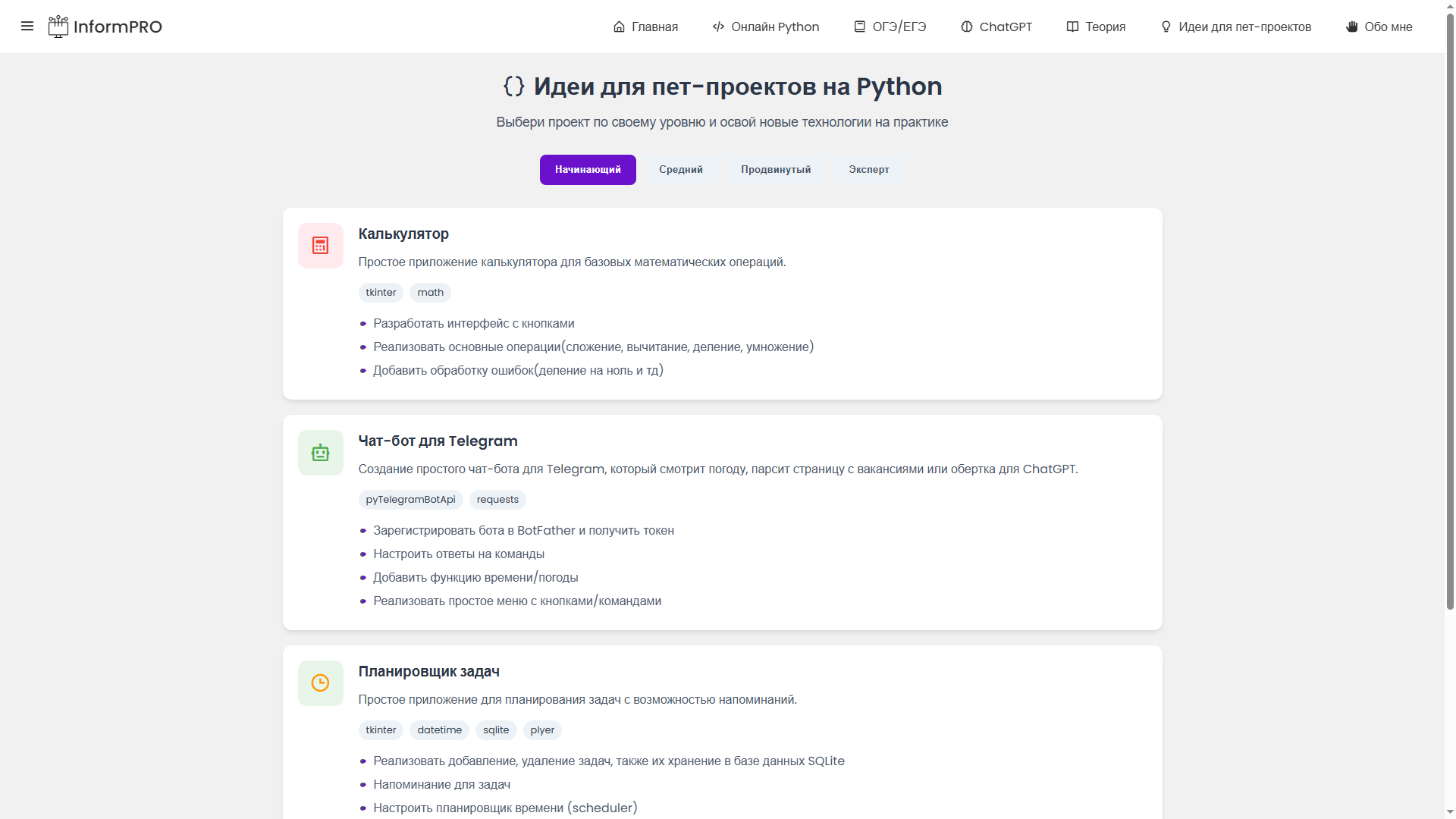Click the line Напоминание для задач
The width and height of the screenshot is (1456, 819).
click(441, 785)
